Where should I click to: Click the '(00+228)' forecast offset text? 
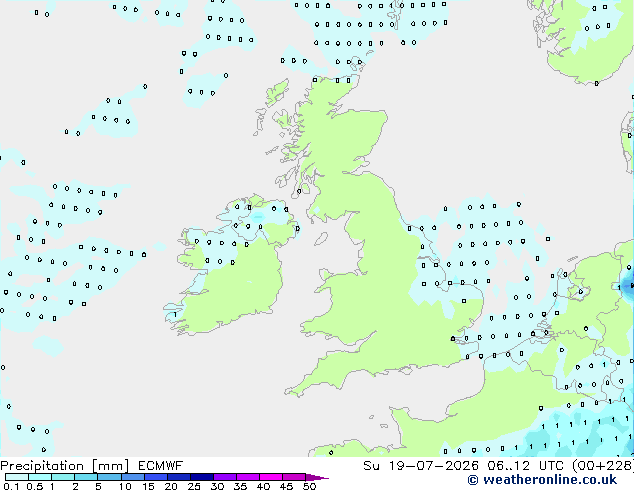(x=603, y=466)
